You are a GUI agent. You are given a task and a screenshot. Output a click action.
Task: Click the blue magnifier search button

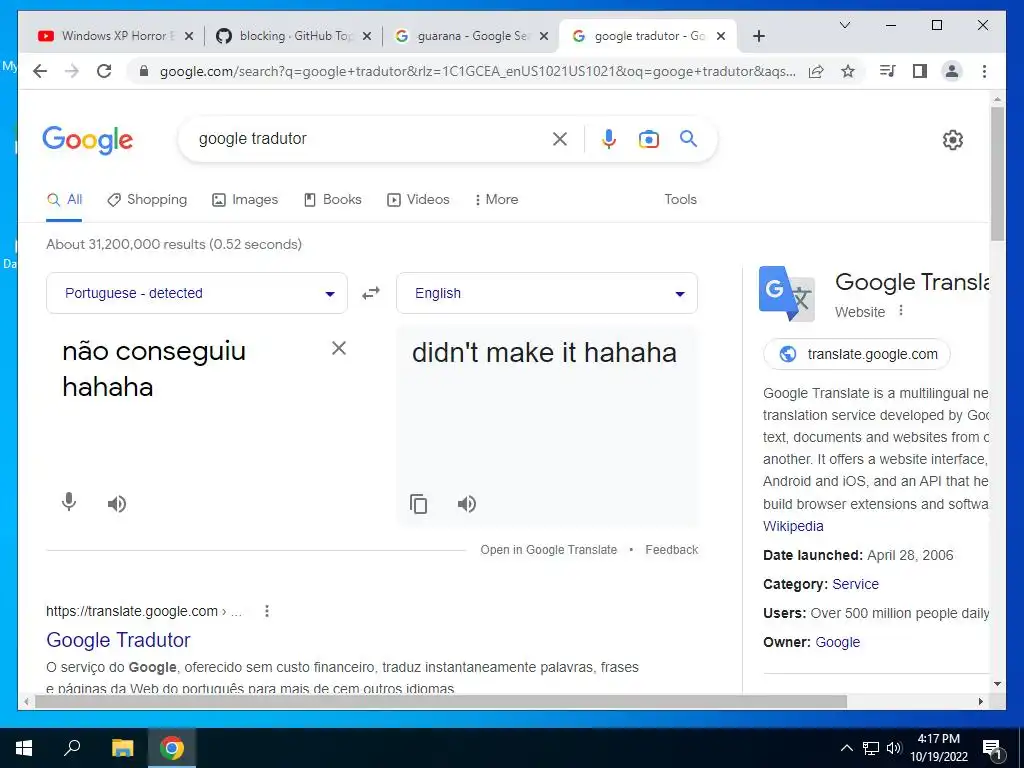point(688,138)
